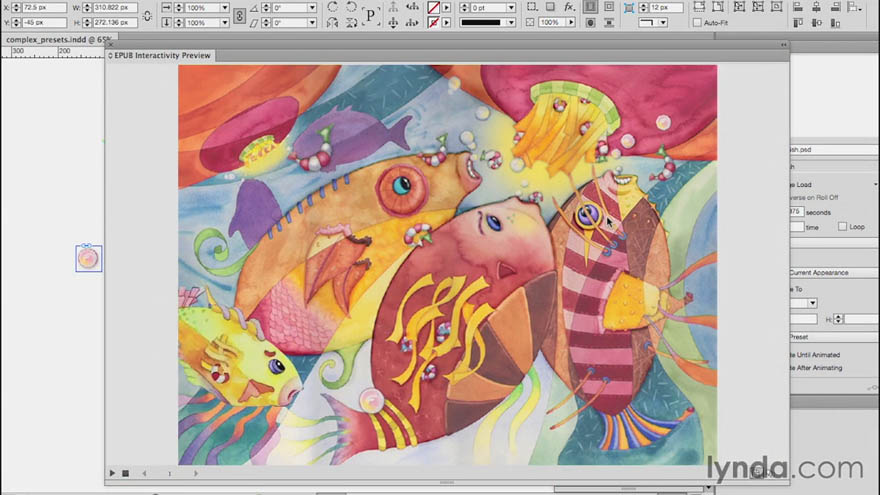Enable the Auto-Fit checkbox
Screen dimensions: 880x495
[x=697, y=23]
